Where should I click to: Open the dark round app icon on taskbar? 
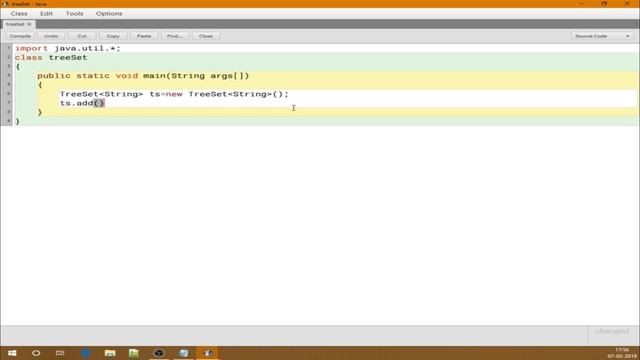coord(159,353)
